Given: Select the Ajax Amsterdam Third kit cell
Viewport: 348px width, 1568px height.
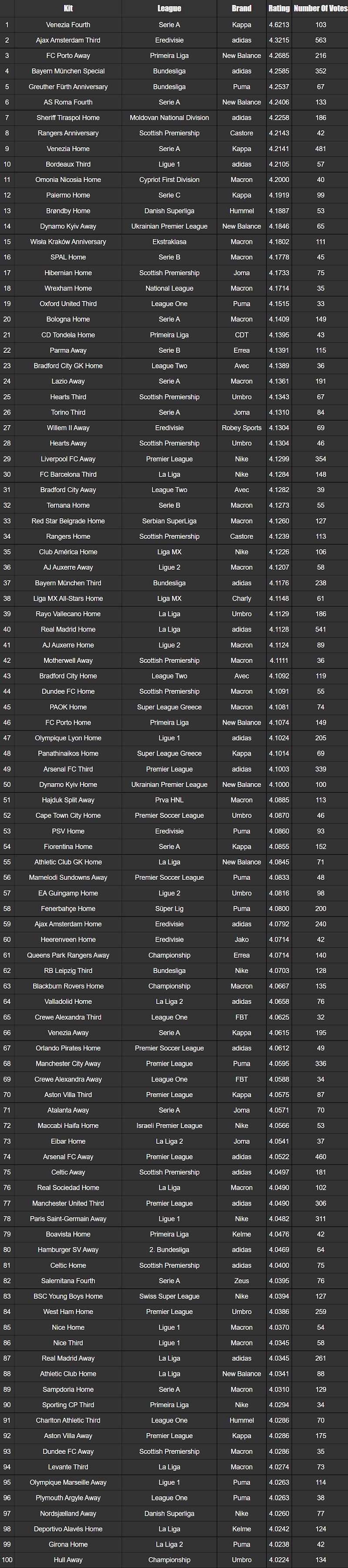Looking at the screenshot, I should (x=68, y=40).
